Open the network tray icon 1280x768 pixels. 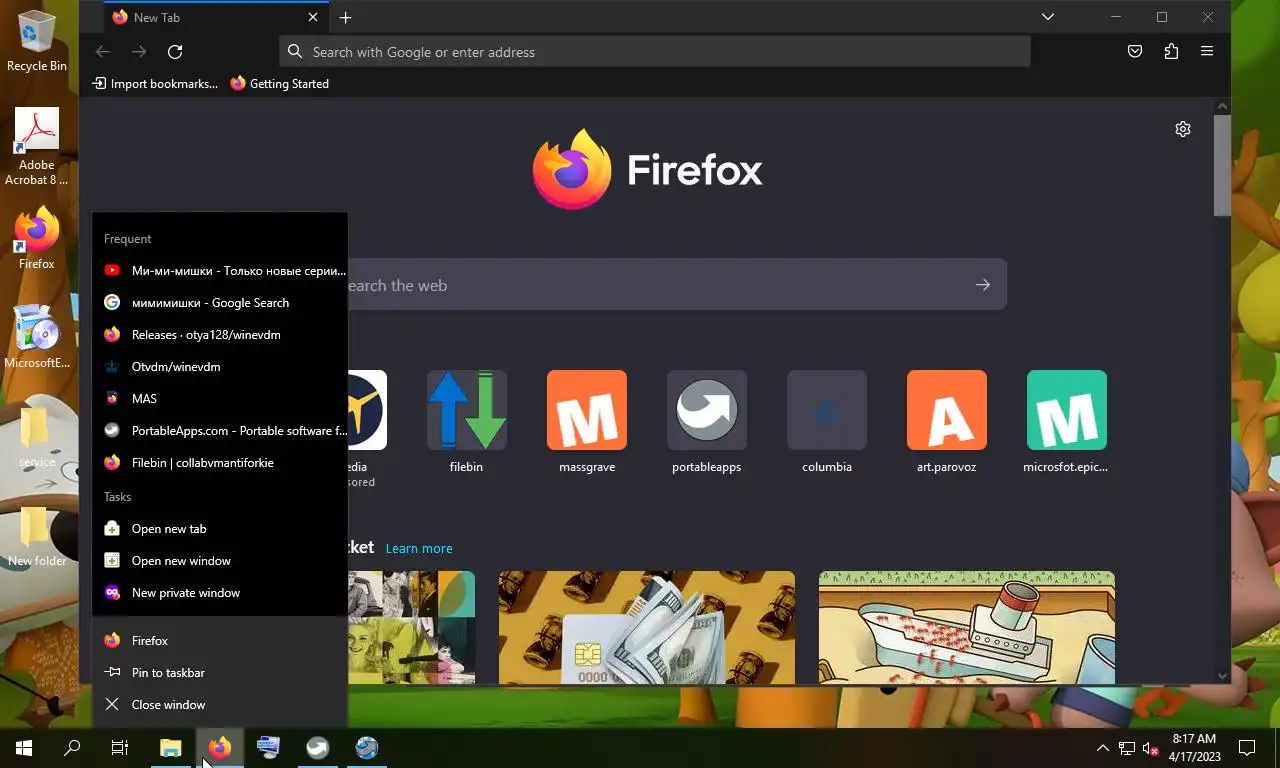[x=1127, y=748]
